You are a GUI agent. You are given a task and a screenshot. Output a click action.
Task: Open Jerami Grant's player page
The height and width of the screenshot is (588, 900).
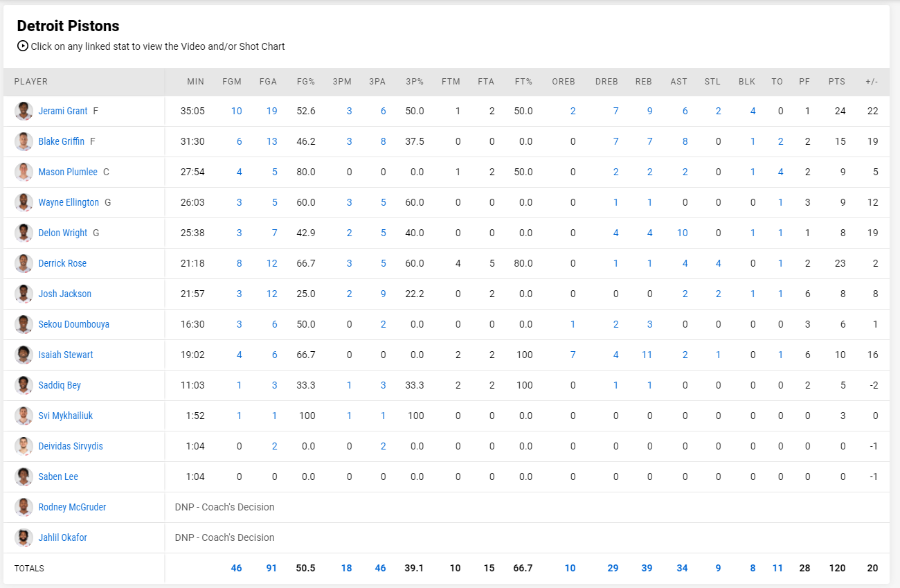click(x=63, y=111)
